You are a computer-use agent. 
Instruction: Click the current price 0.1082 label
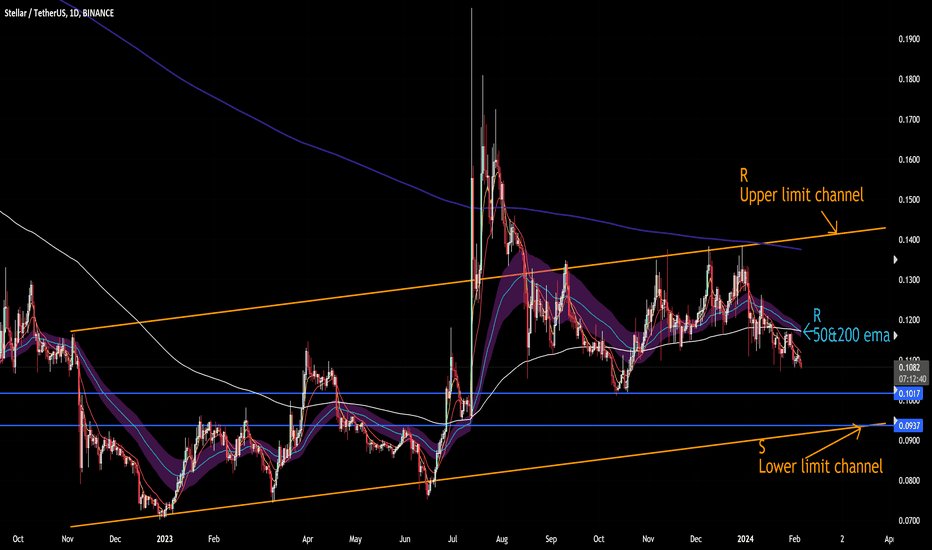[909, 369]
